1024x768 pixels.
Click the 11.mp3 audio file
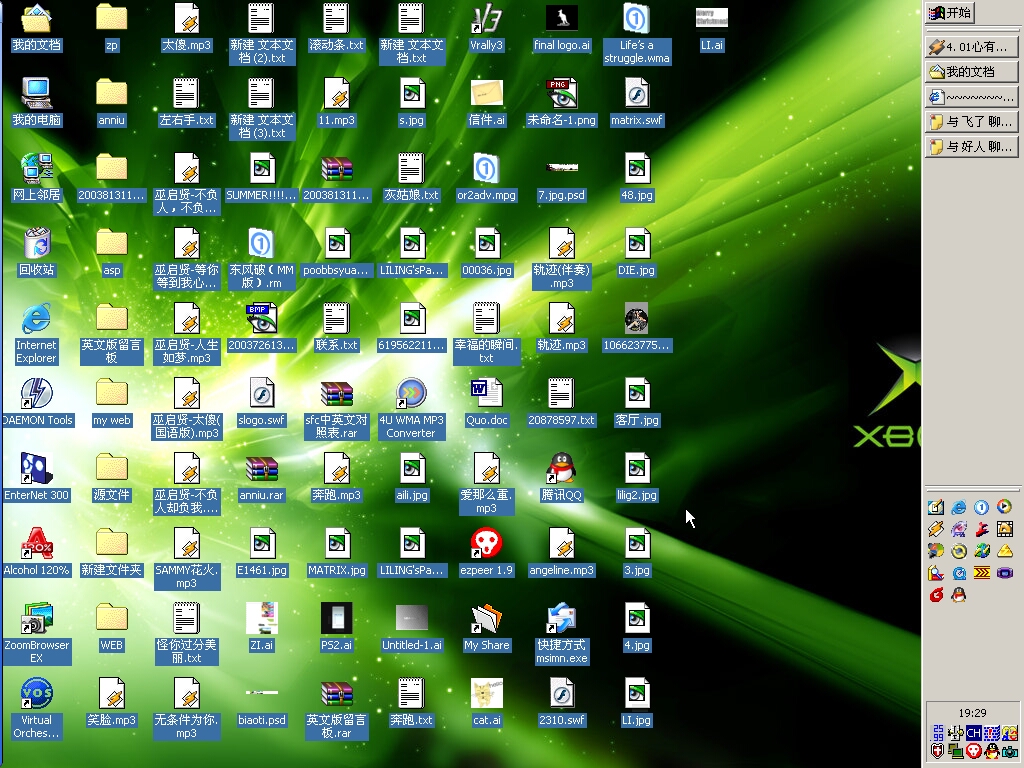click(336, 102)
